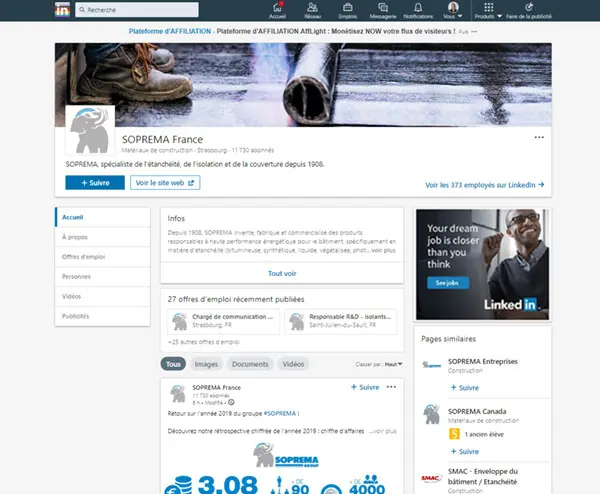Screen dimensions: 600x494
Task: Open Accueil home icon in navbar
Action: click(277, 10)
